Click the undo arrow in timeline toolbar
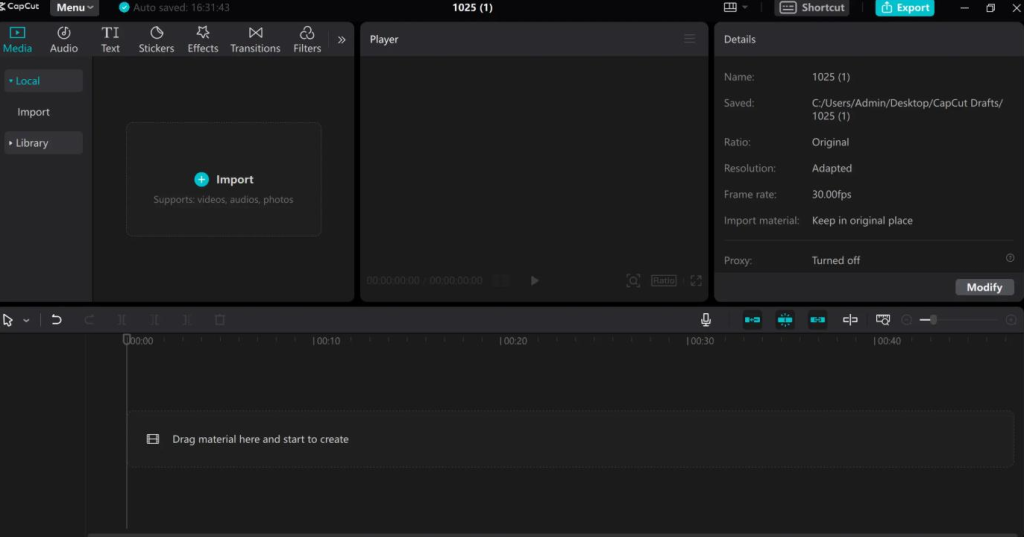This screenshot has width=1024, height=537. coord(57,319)
